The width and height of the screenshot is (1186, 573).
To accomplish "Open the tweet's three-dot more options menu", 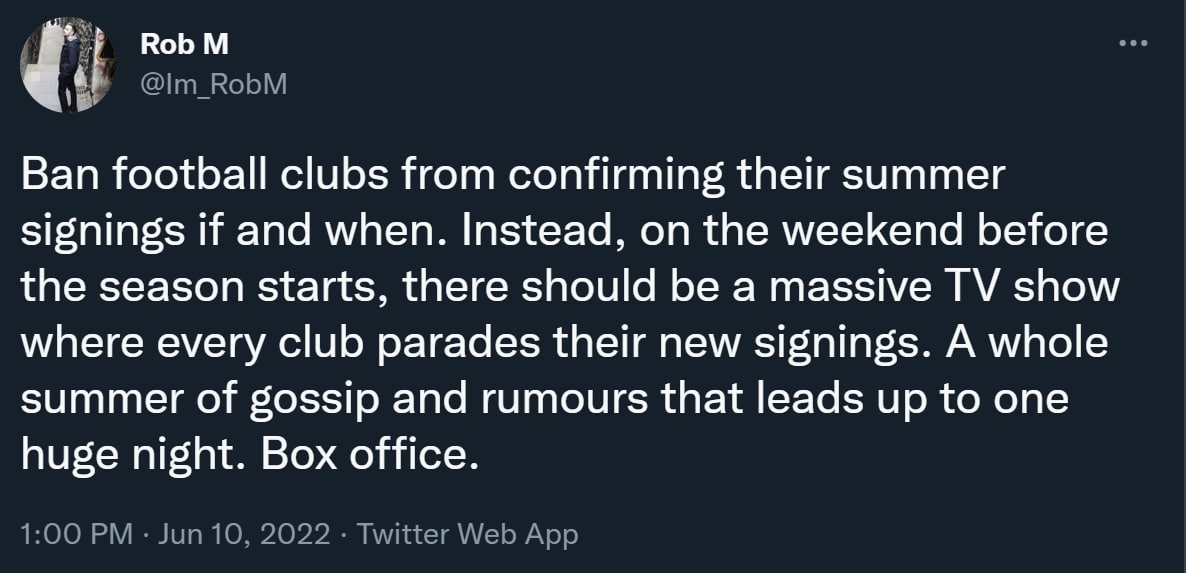I will (x=1131, y=44).
